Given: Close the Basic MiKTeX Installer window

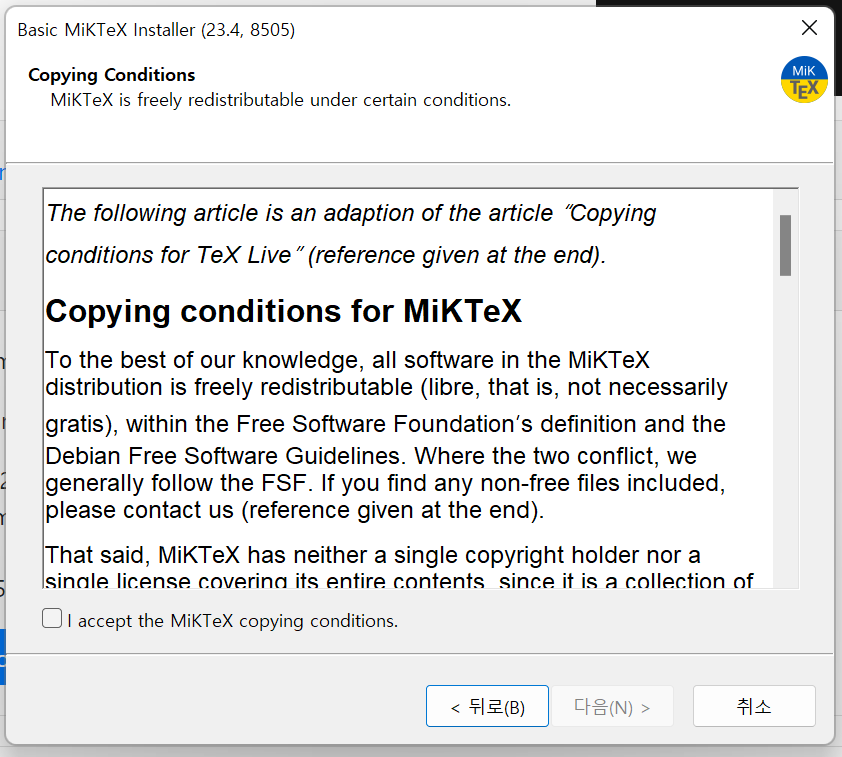Looking at the screenshot, I should (x=809, y=28).
